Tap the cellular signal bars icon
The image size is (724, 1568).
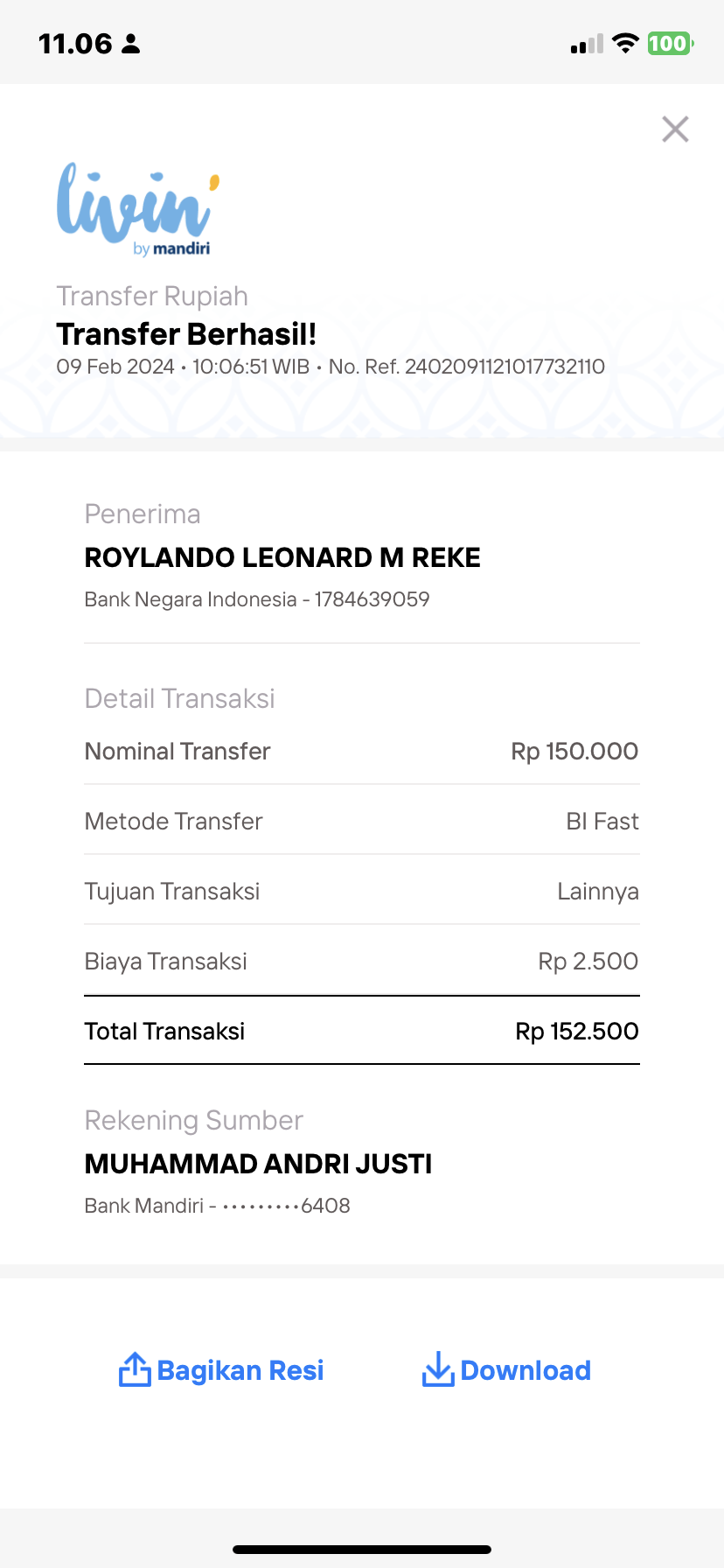coord(587,44)
